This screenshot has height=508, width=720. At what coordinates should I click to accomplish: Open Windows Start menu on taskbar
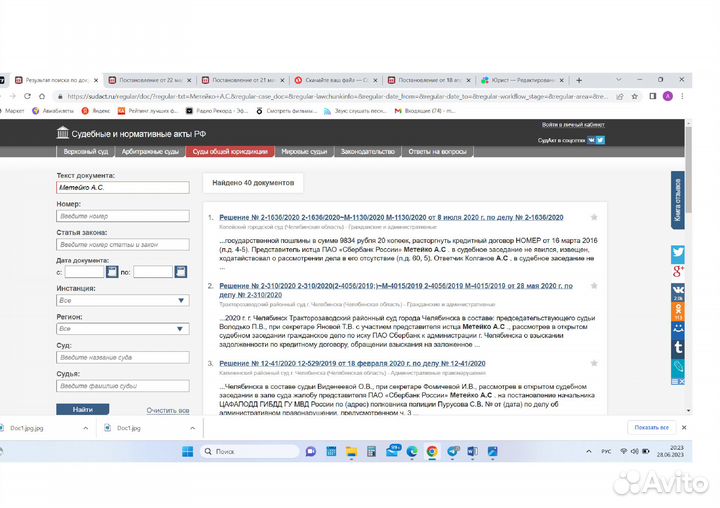pyautogui.click(x=187, y=452)
